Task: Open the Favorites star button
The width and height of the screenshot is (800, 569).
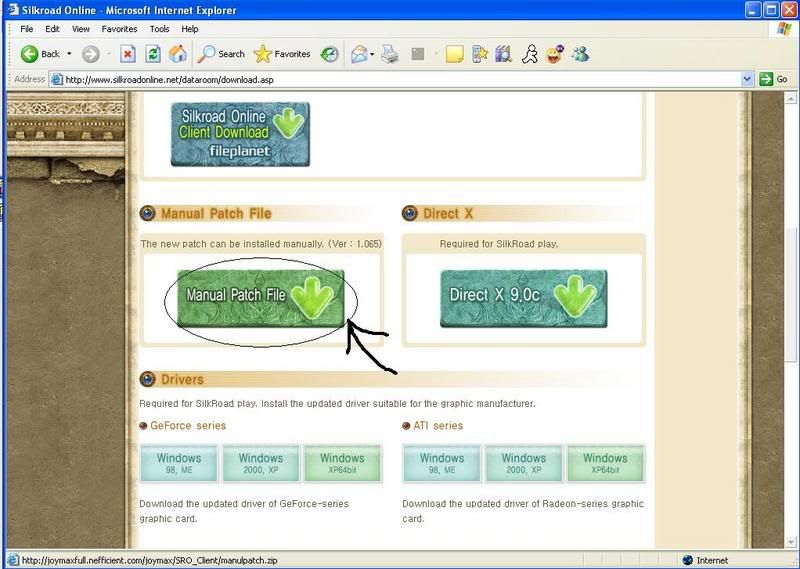Action: tap(282, 54)
